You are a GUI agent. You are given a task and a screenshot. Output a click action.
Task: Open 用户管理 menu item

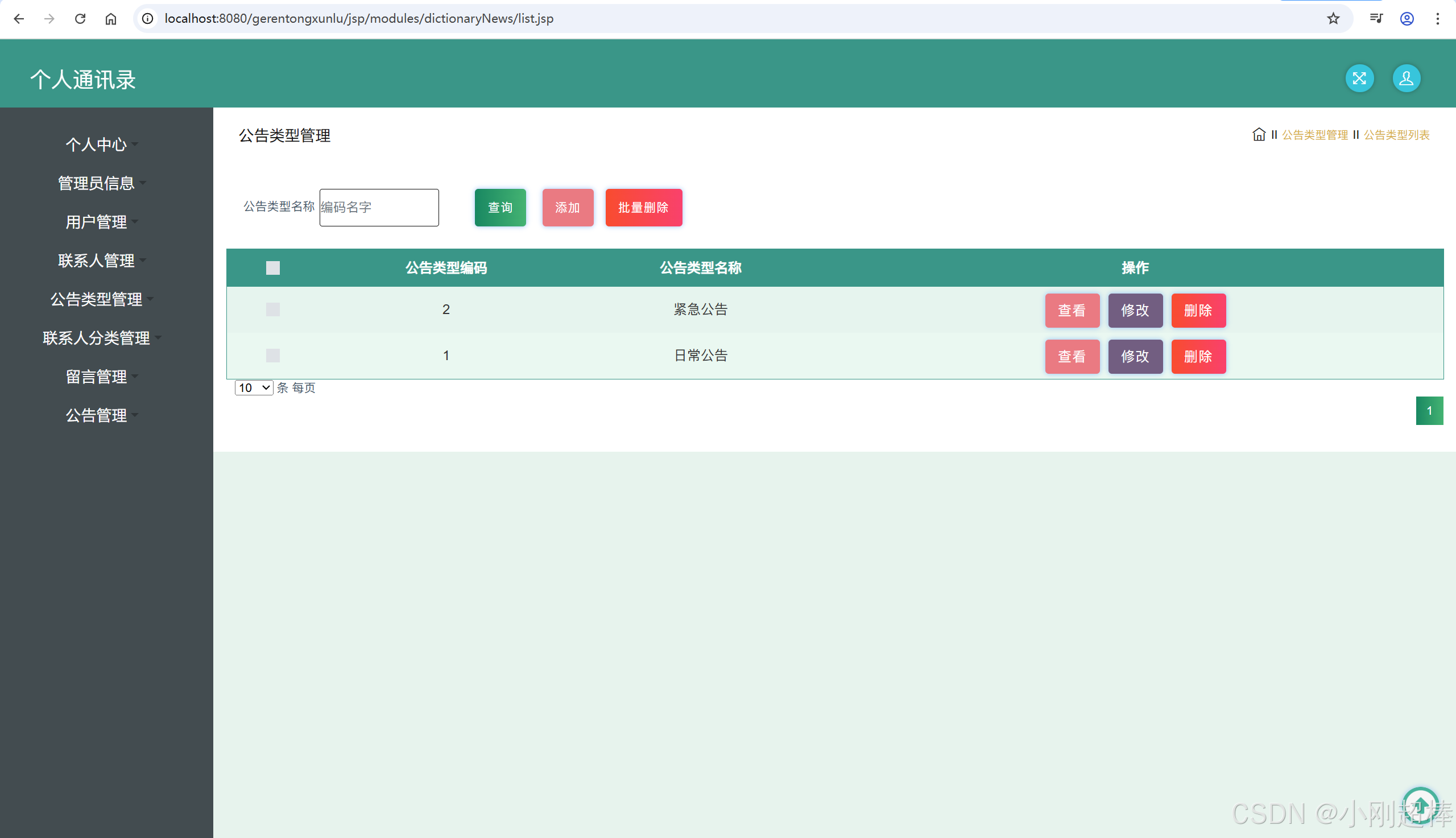pos(97,221)
